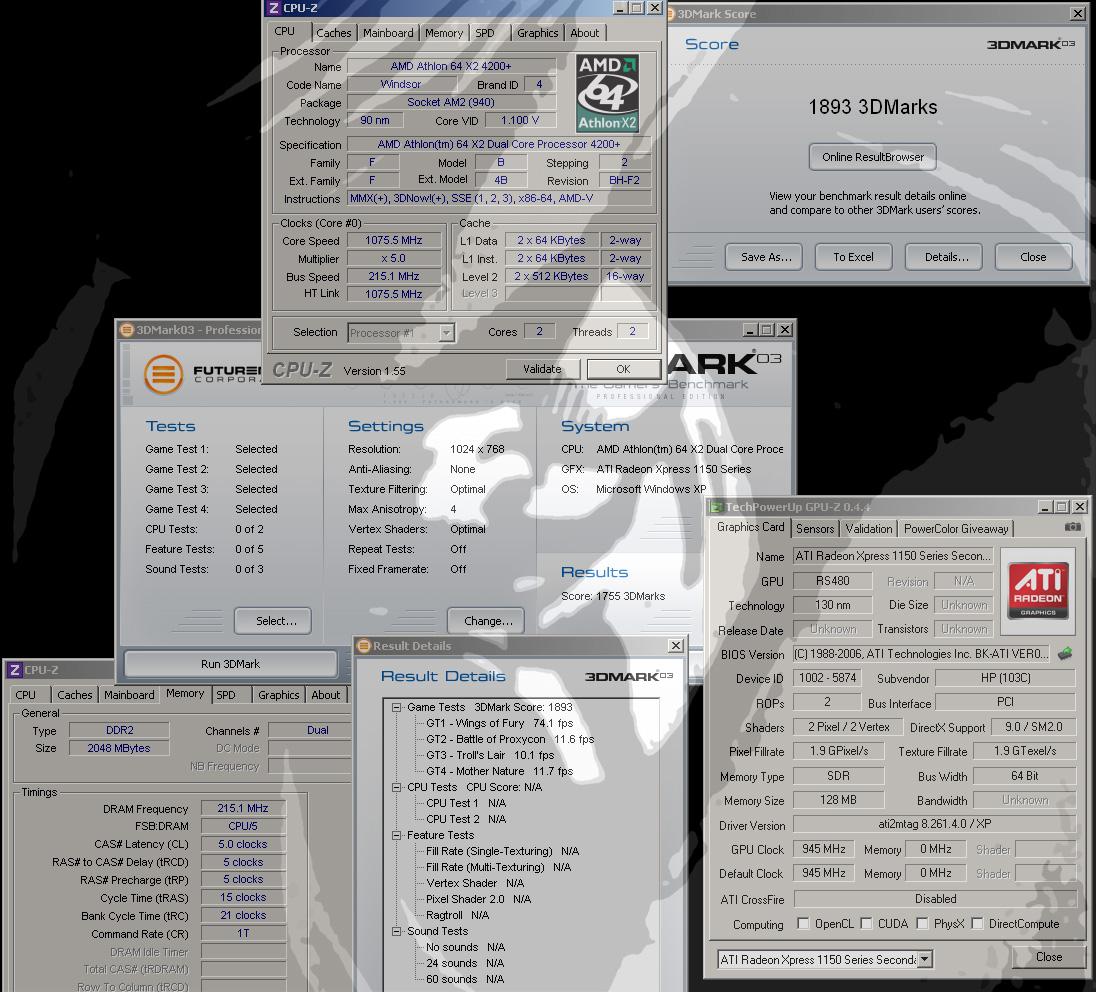Enable the CUDA checkbox
This screenshot has height=992, width=1096.
(867, 923)
